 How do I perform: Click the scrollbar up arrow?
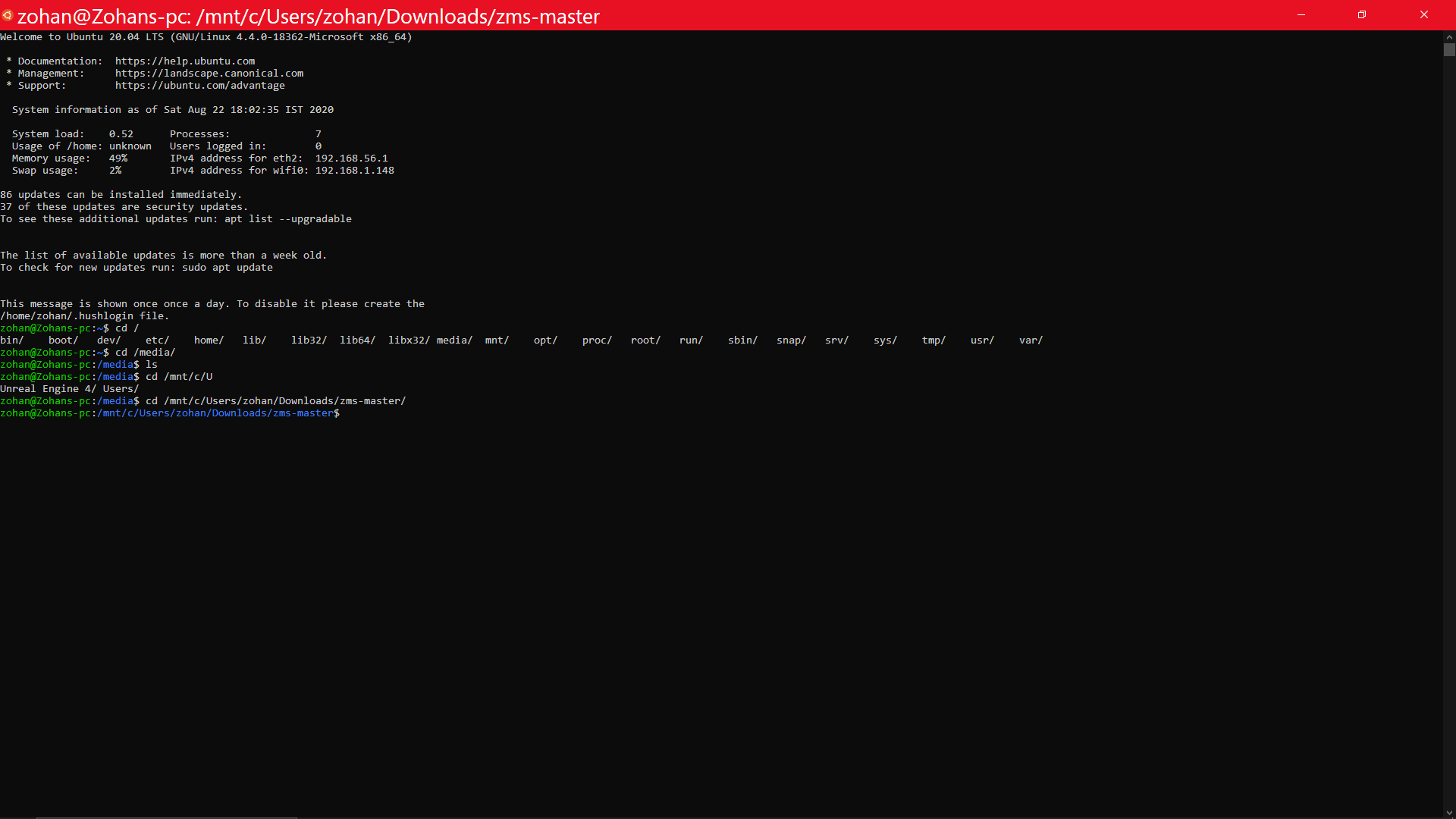1449,36
